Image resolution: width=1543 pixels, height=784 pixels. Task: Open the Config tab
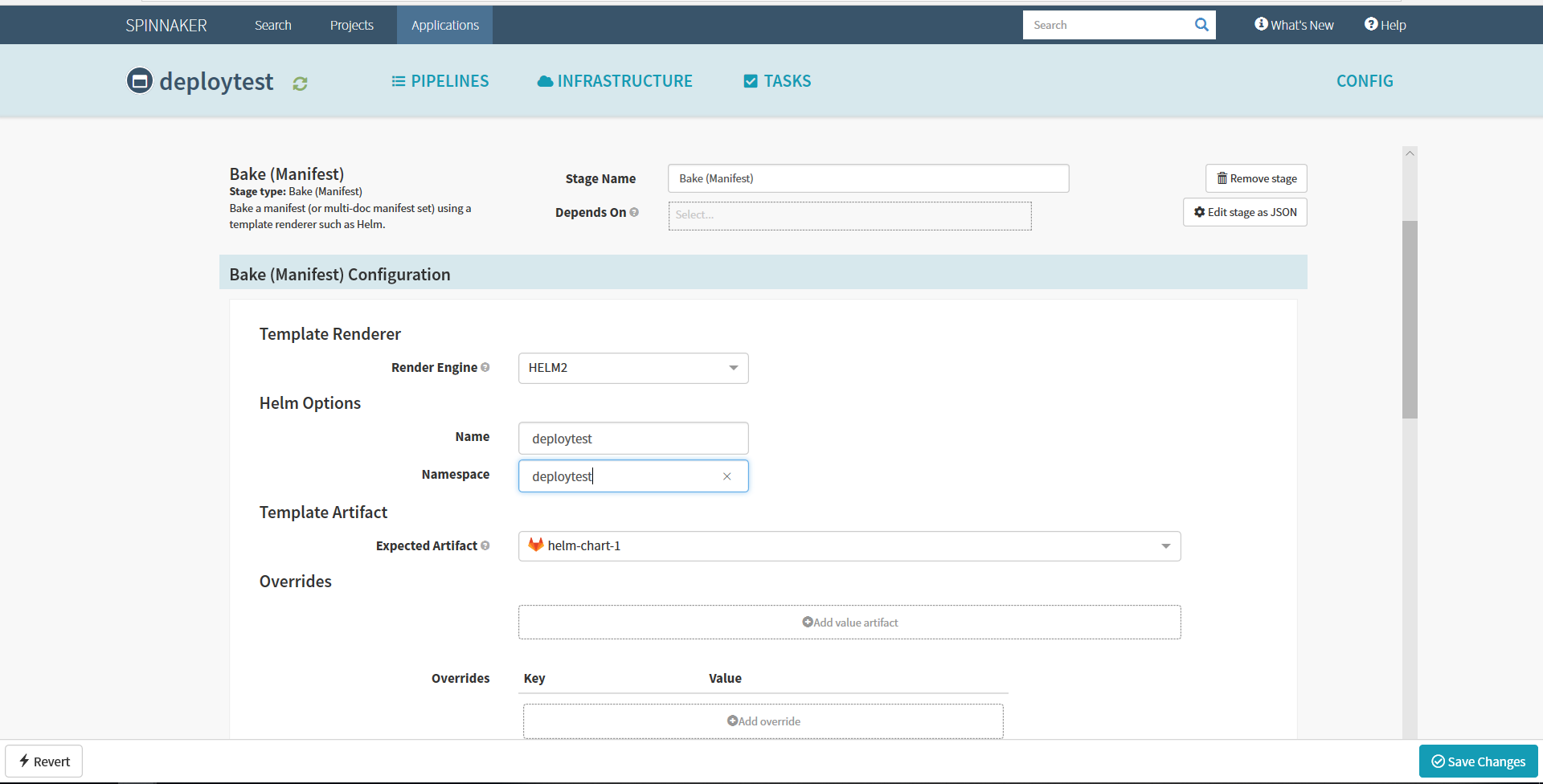click(x=1365, y=81)
